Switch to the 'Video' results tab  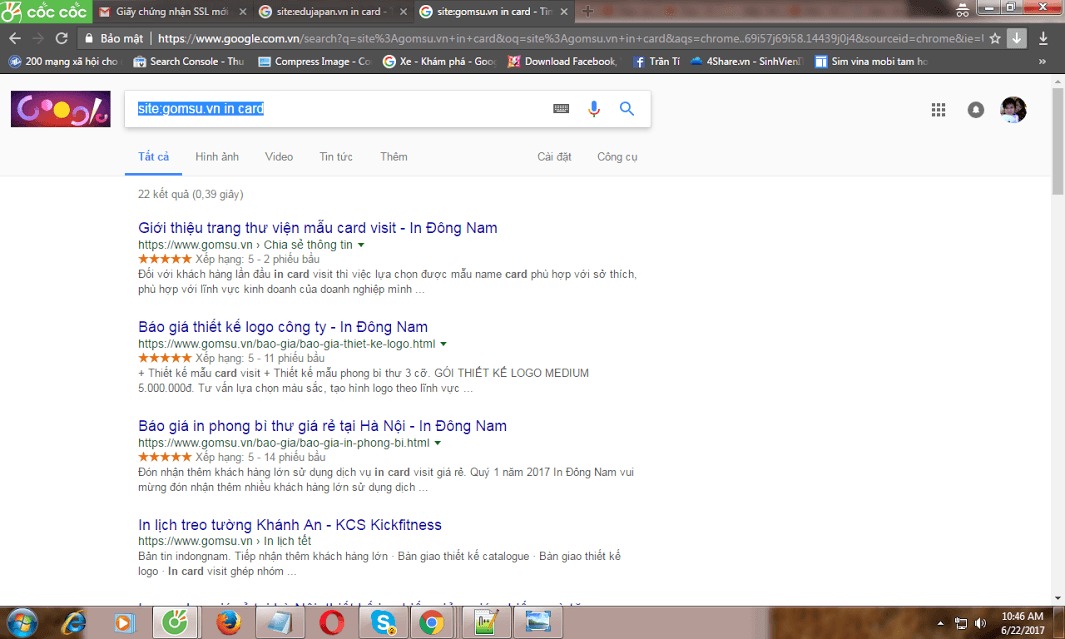[279, 157]
